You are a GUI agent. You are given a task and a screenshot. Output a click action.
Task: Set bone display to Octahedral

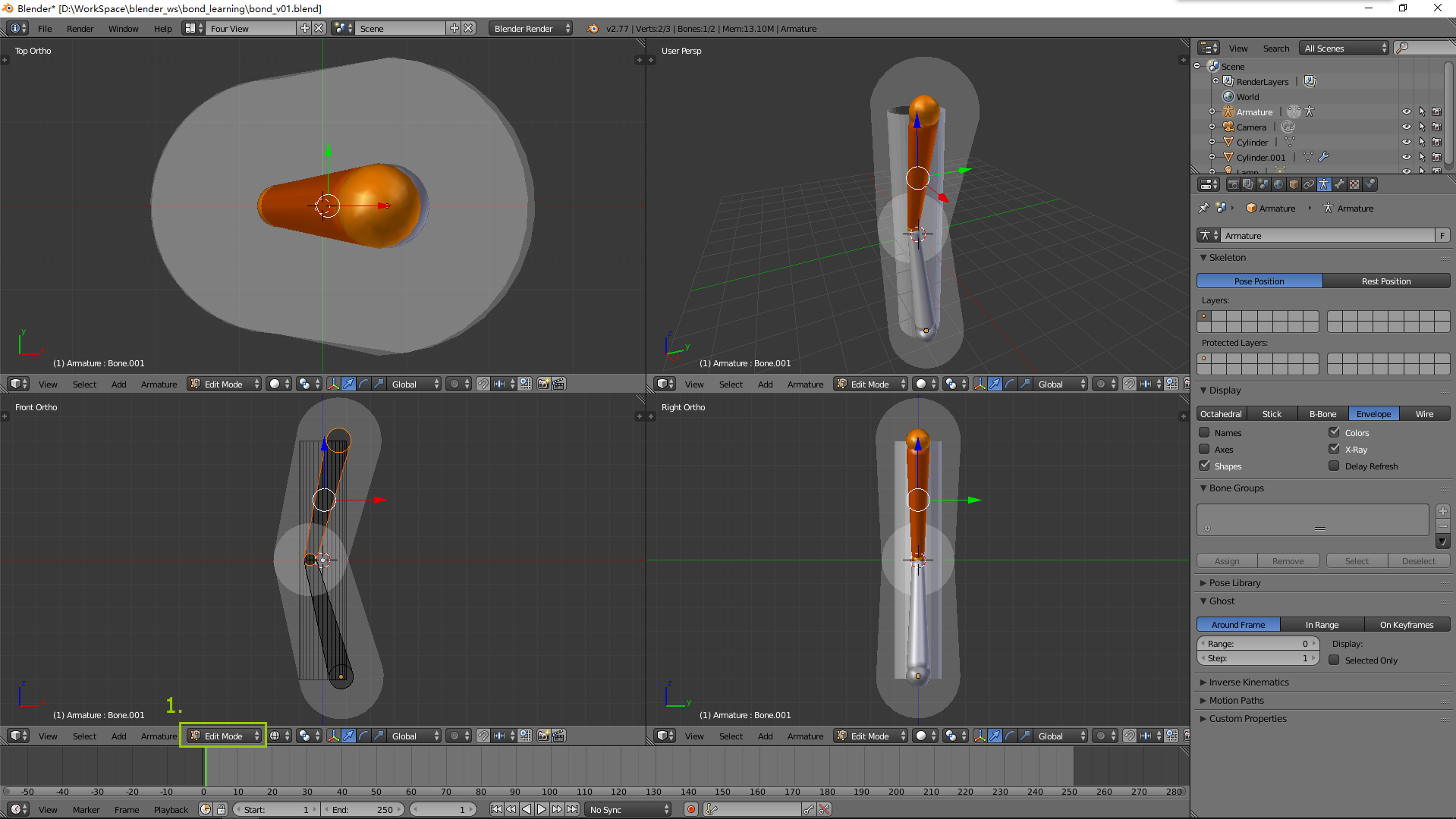(x=1221, y=413)
